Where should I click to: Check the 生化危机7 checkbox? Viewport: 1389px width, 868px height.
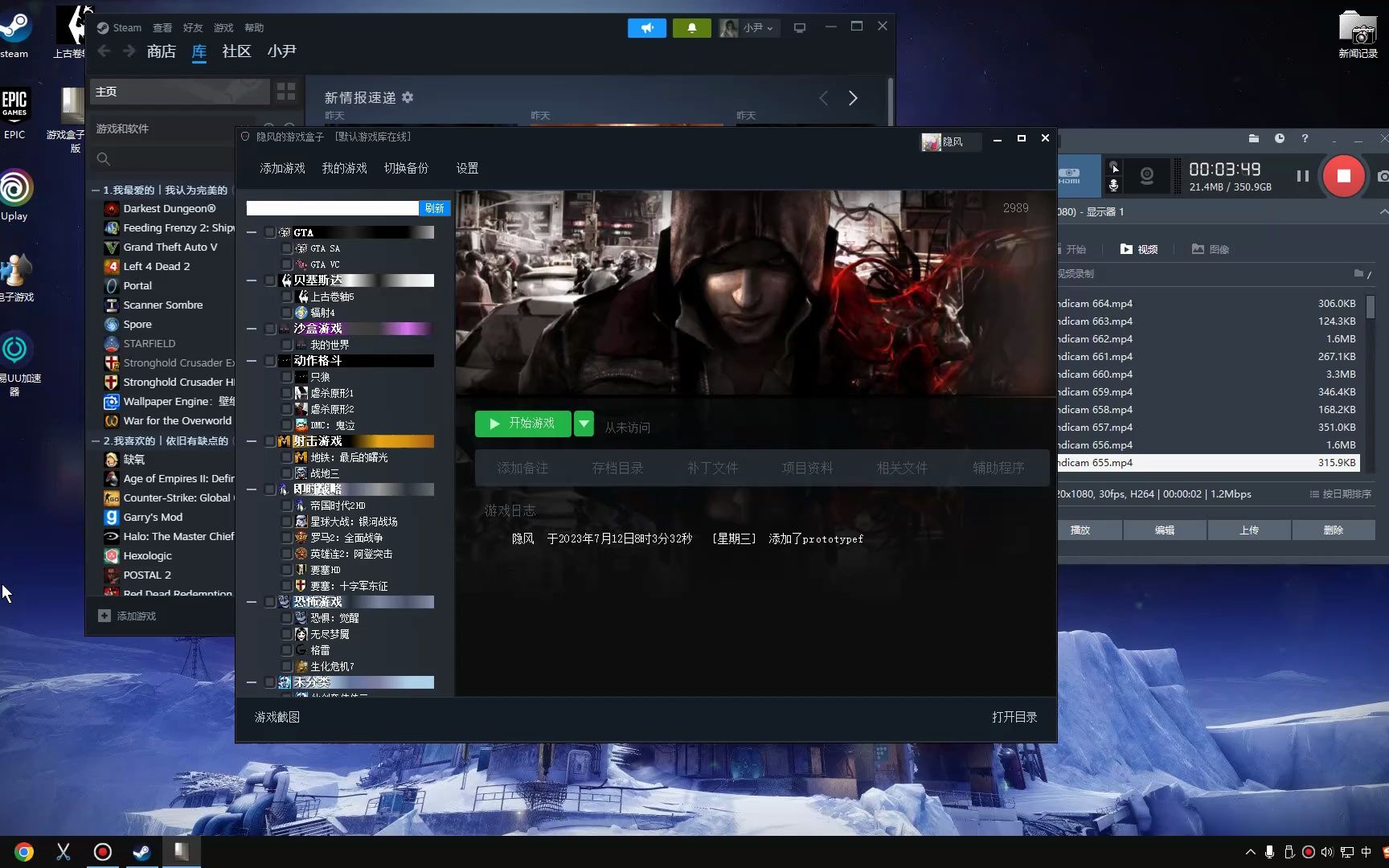[x=287, y=666]
